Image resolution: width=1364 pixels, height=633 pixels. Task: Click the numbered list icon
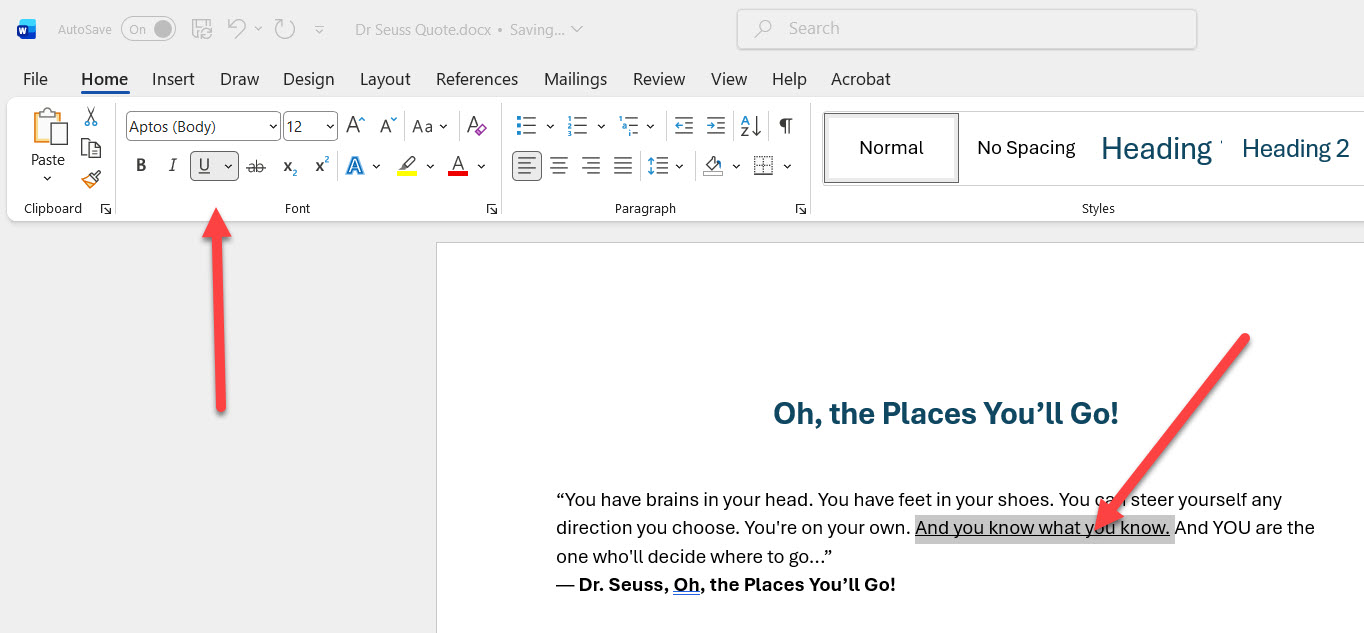point(577,126)
